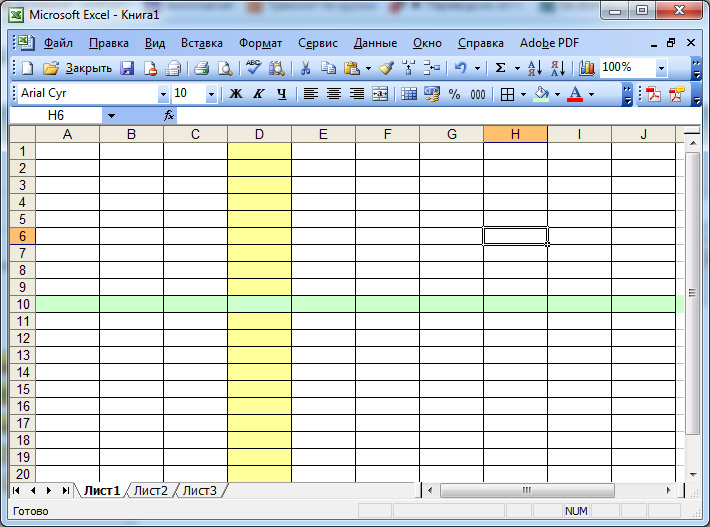Apply percent style with % icon
This screenshot has width=710, height=527.
(x=454, y=94)
